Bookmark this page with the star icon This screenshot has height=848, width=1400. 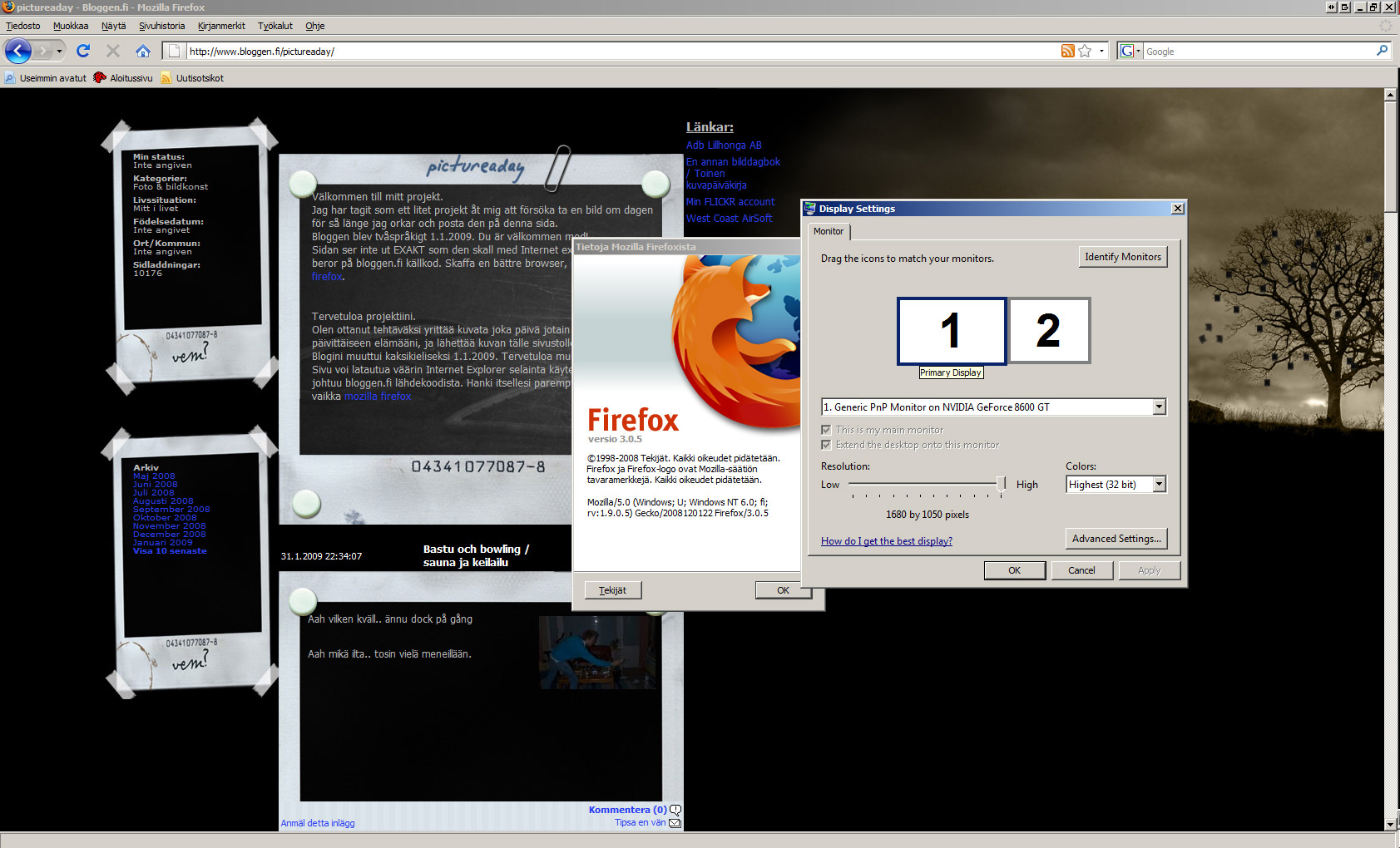pyautogui.click(x=1085, y=52)
